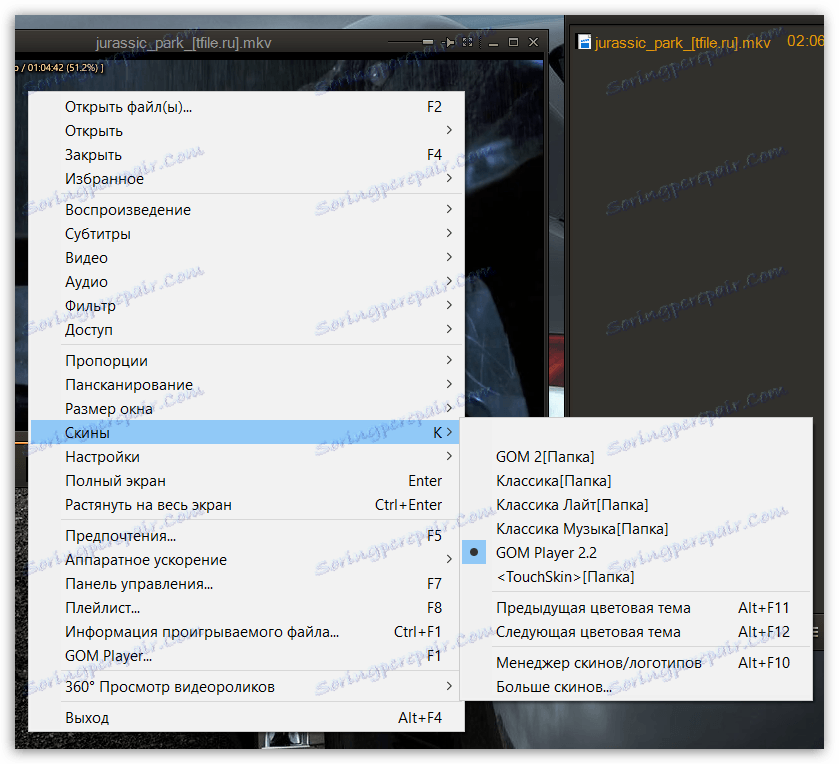Screen dimensions: 839x764
Task: Close the GOM Player window
Action: [533, 42]
